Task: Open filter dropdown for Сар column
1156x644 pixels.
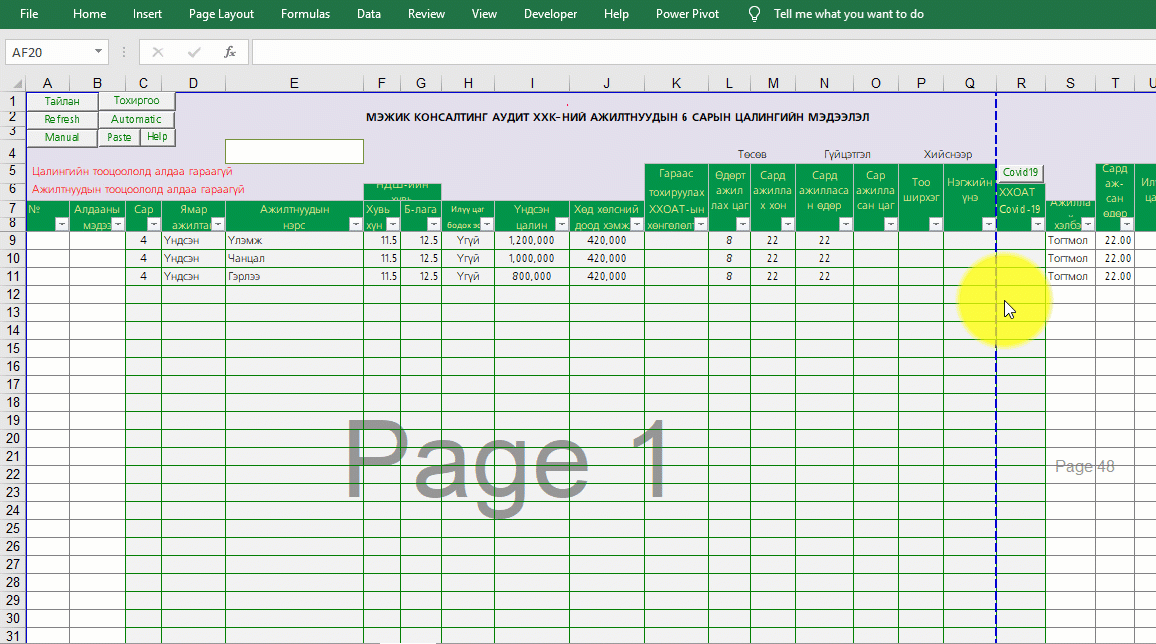Action: coord(151,225)
